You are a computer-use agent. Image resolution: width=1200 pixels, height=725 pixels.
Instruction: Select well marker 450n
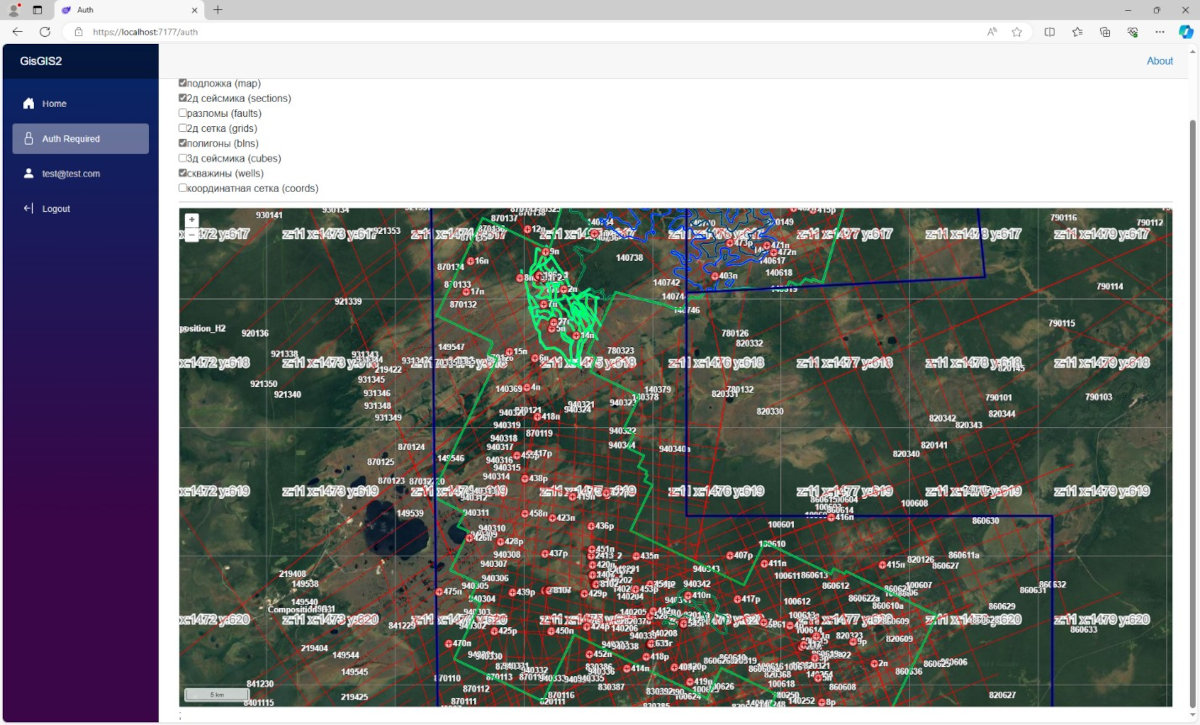coord(550,631)
